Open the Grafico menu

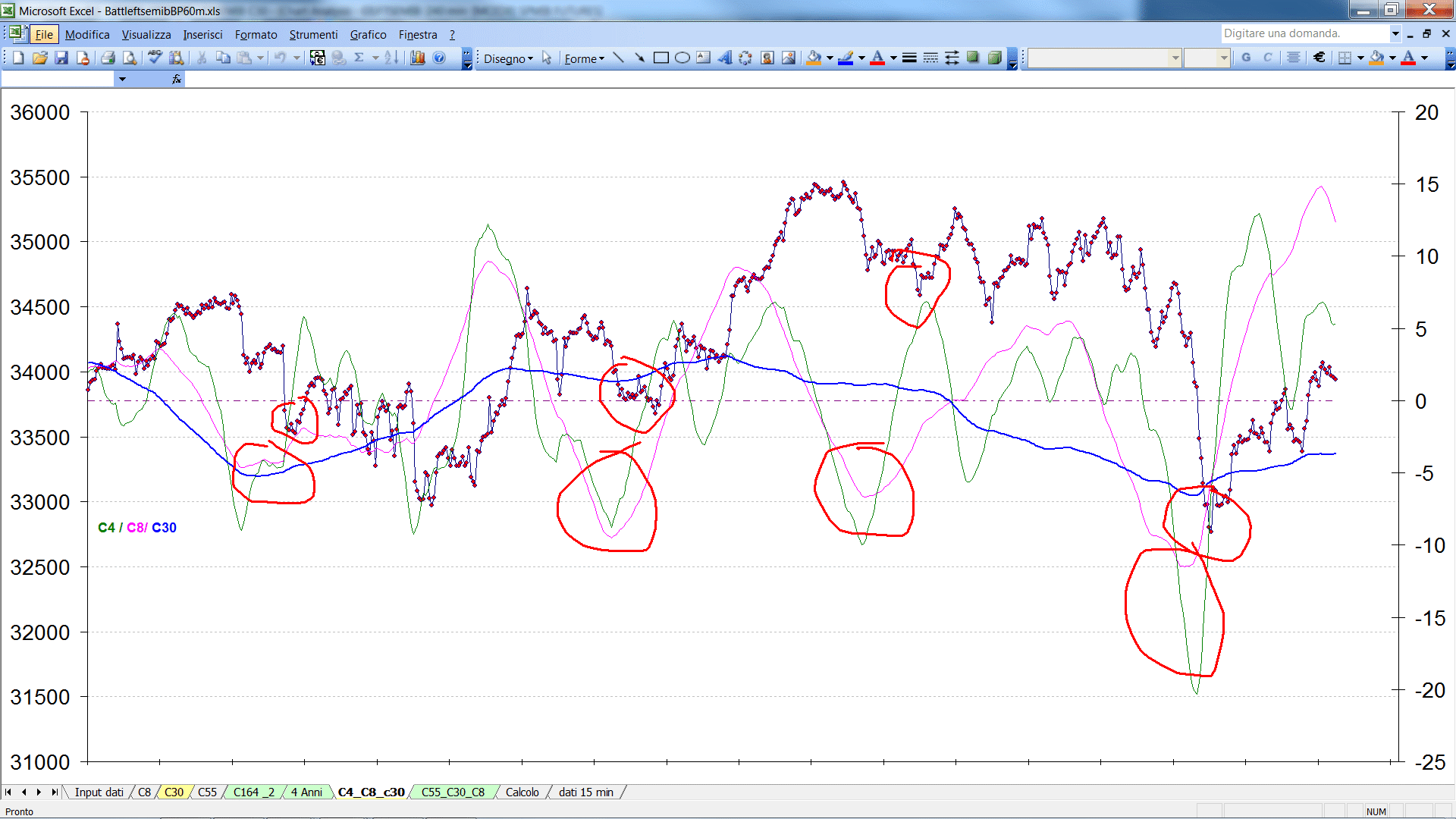368,34
